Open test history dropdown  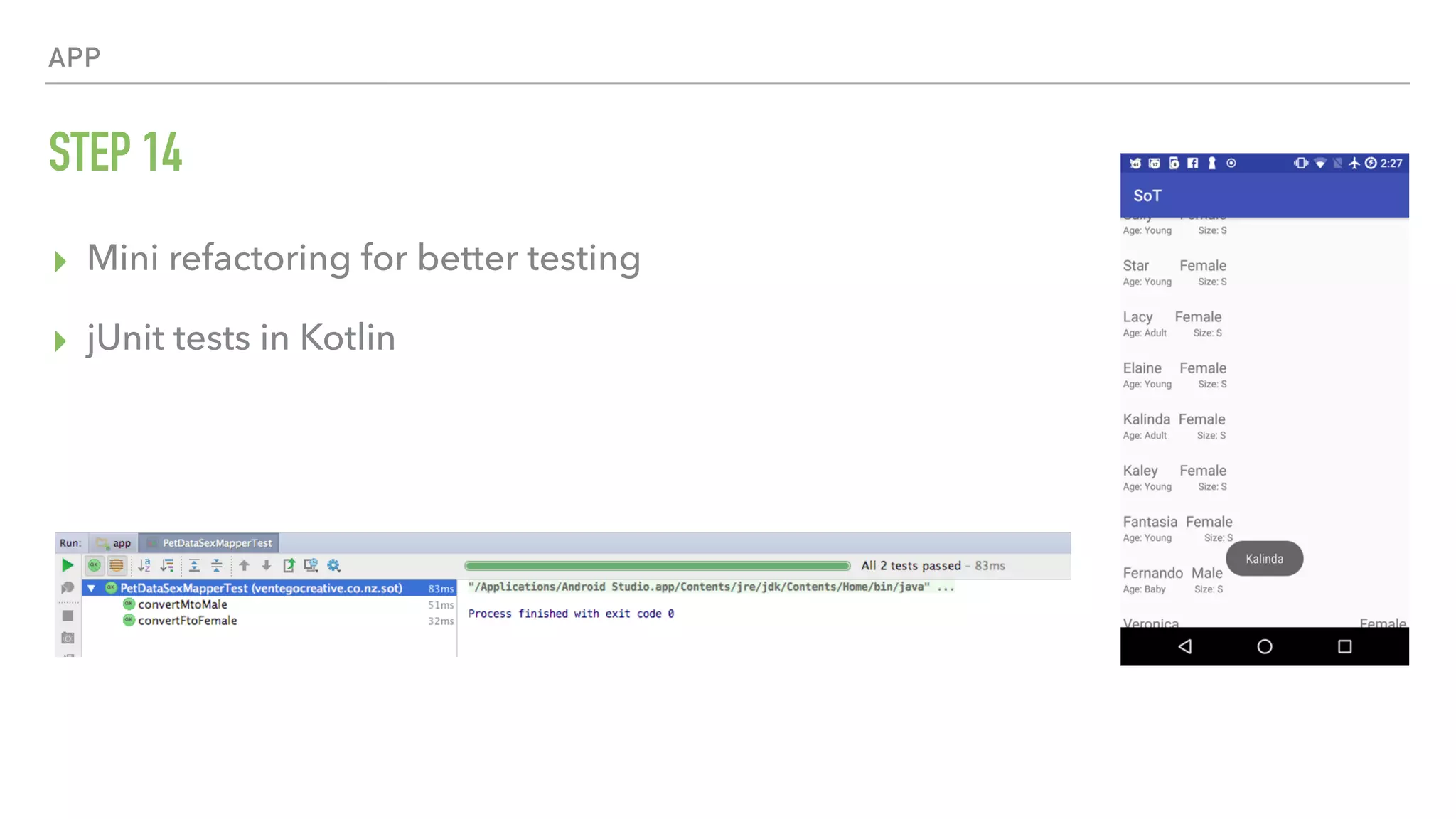pyautogui.click(x=311, y=565)
